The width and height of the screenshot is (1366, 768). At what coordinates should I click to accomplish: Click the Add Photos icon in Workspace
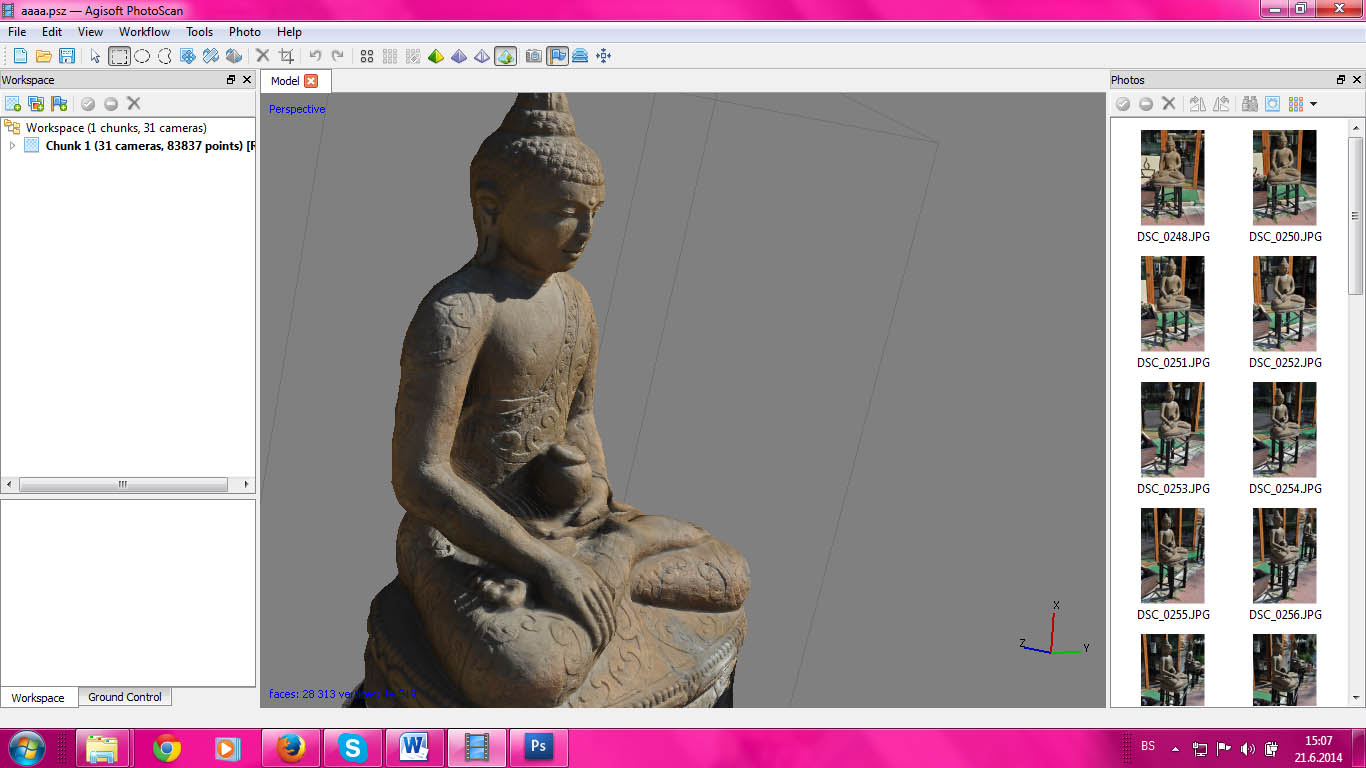[x=36, y=103]
